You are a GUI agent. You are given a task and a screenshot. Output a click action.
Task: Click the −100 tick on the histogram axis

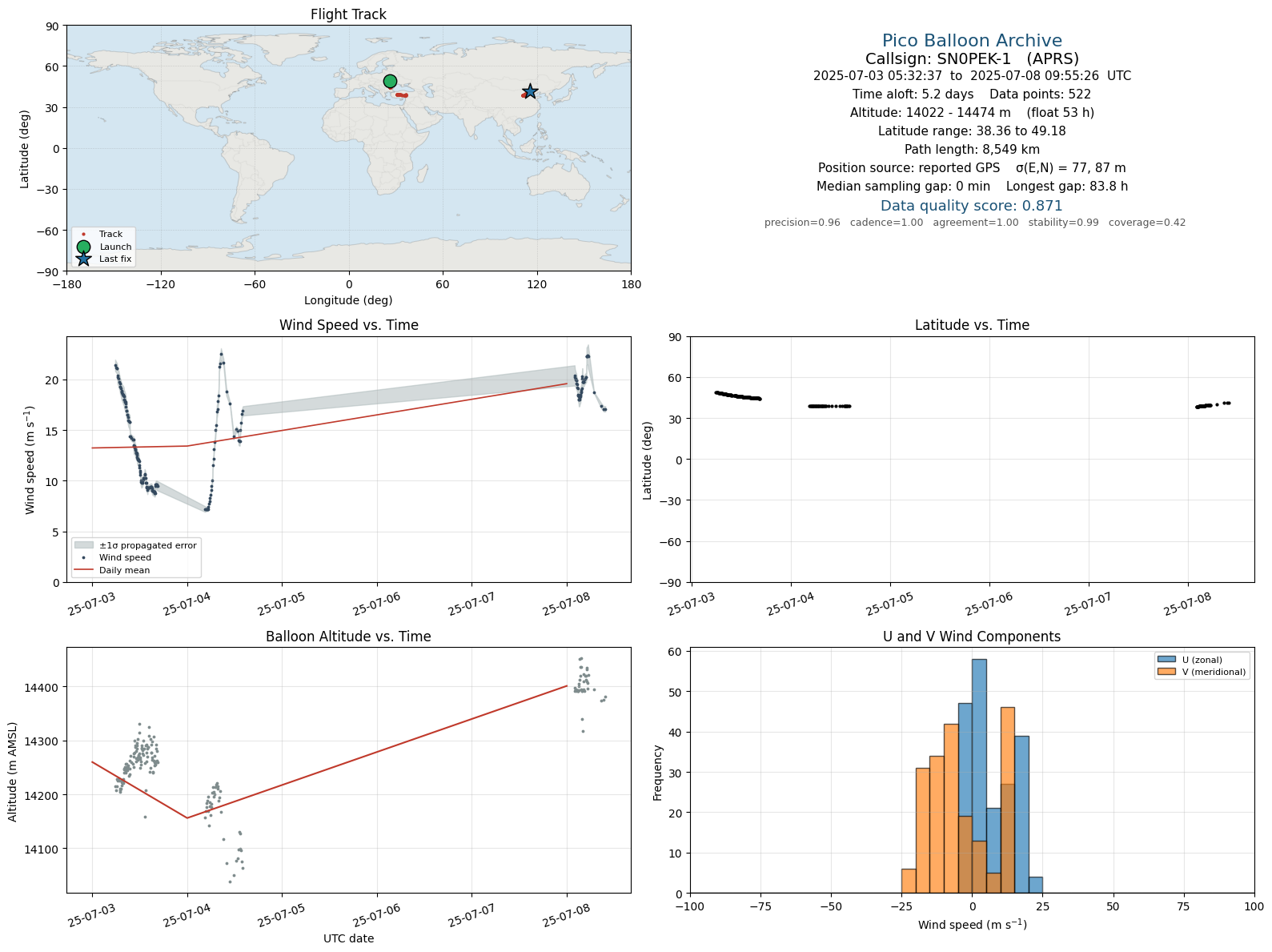click(689, 906)
